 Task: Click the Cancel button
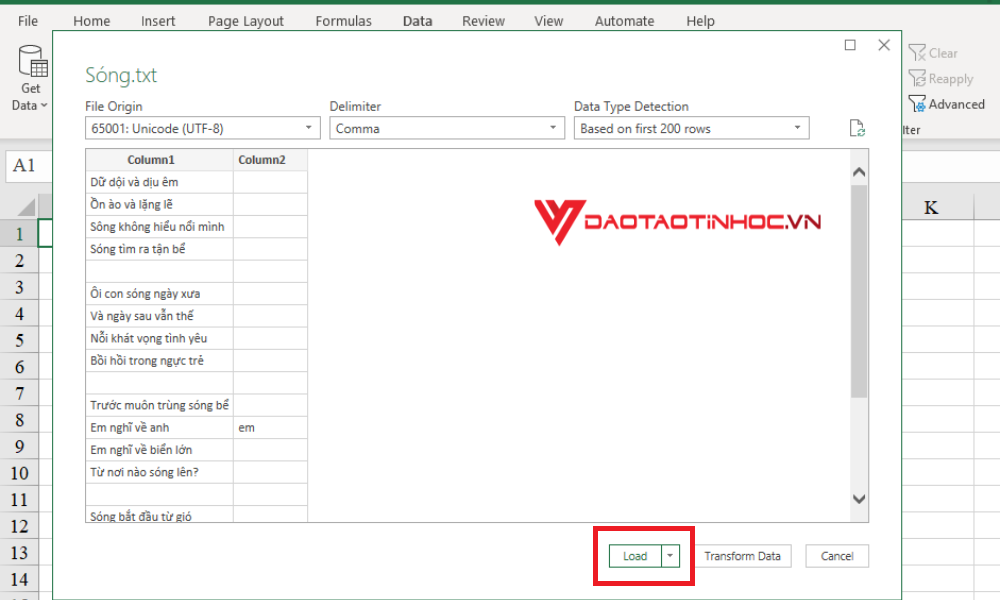tap(837, 555)
